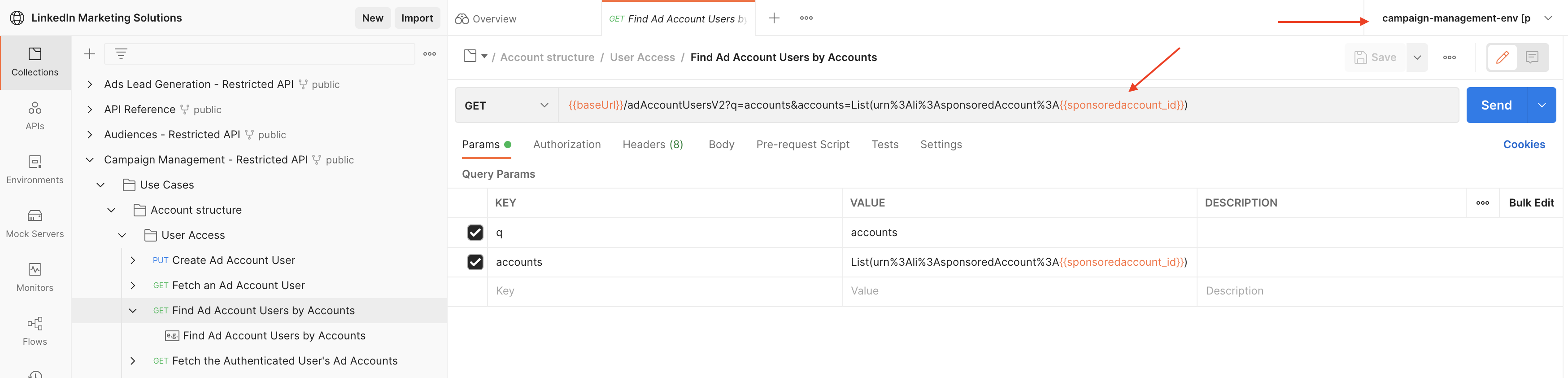Click the User Access folder icon

pyautogui.click(x=150, y=235)
